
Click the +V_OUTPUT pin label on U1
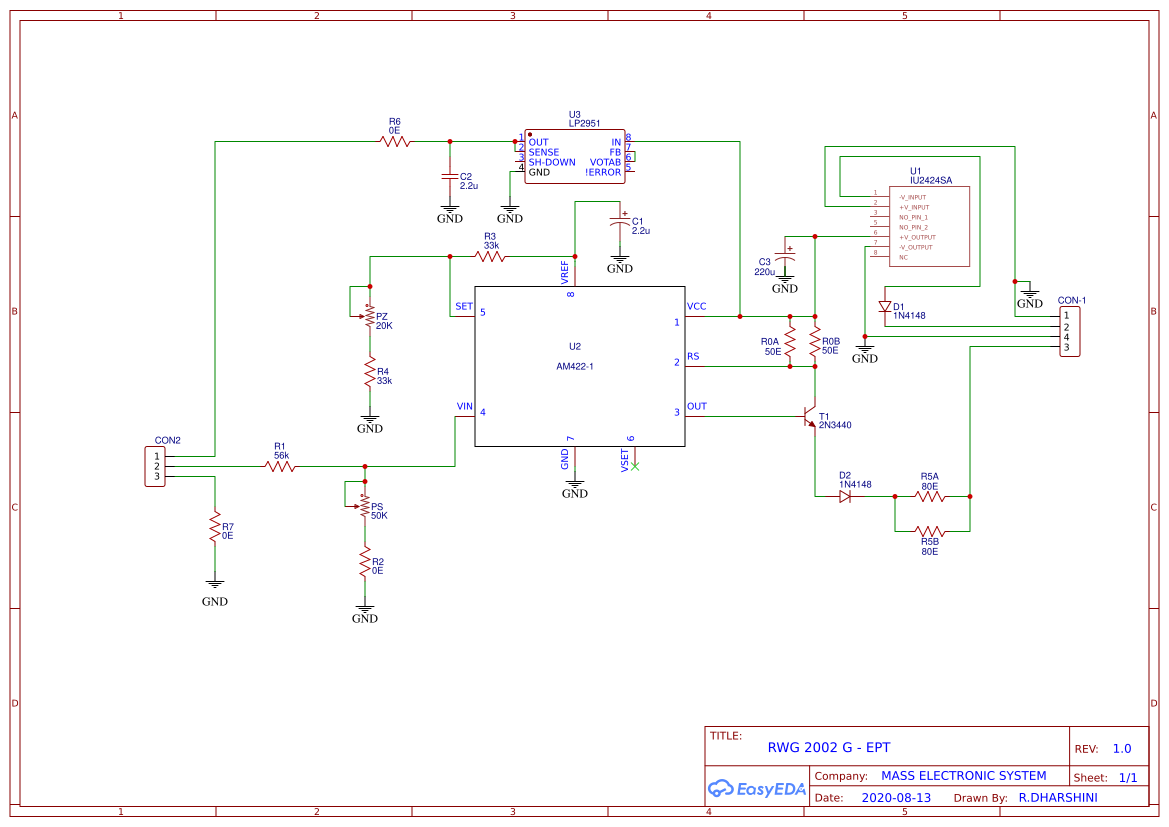click(917, 237)
